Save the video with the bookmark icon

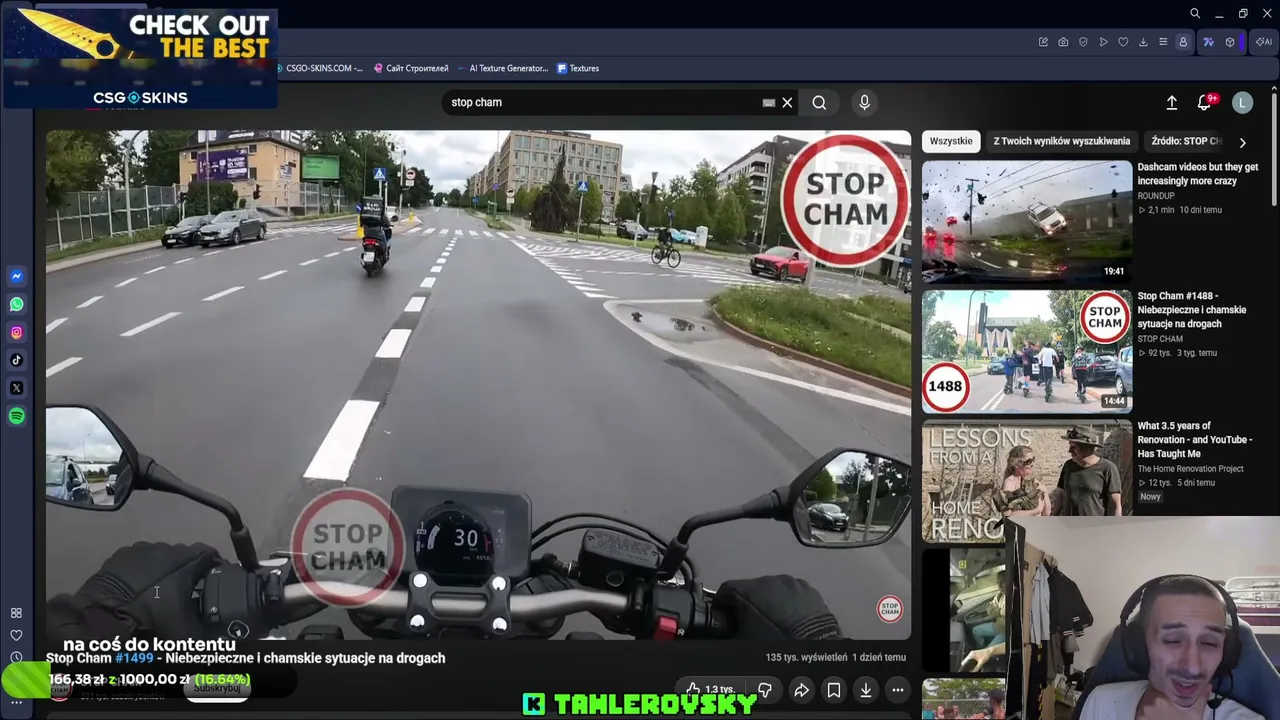click(833, 690)
